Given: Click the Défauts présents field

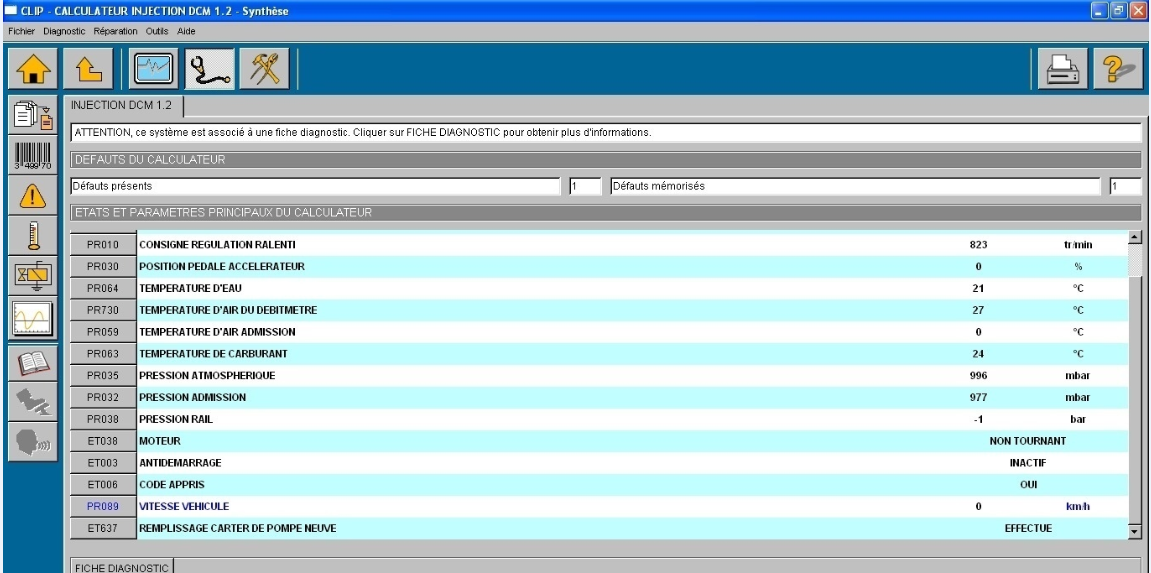Looking at the screenshot, I should 316,186.
